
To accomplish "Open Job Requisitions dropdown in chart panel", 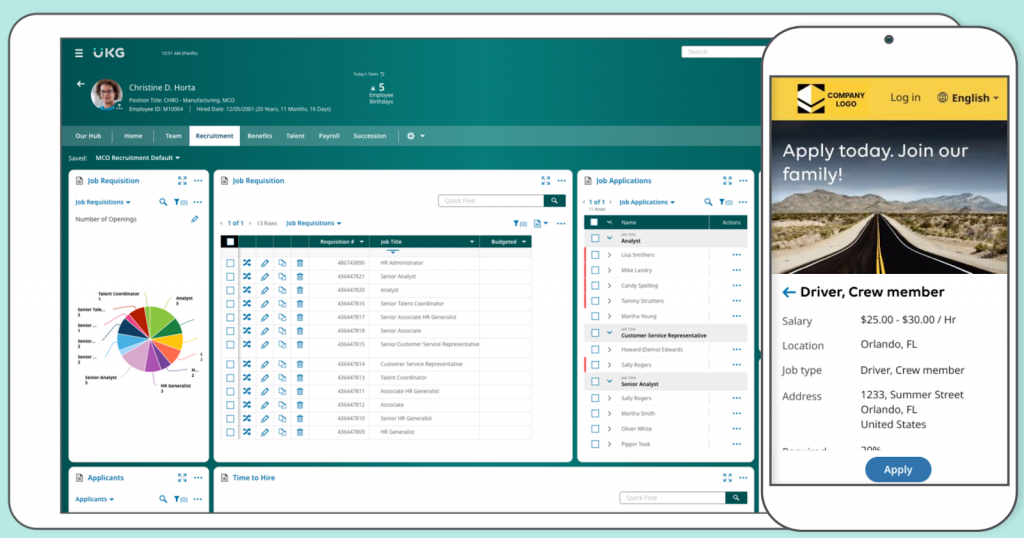I will point(103,203).
